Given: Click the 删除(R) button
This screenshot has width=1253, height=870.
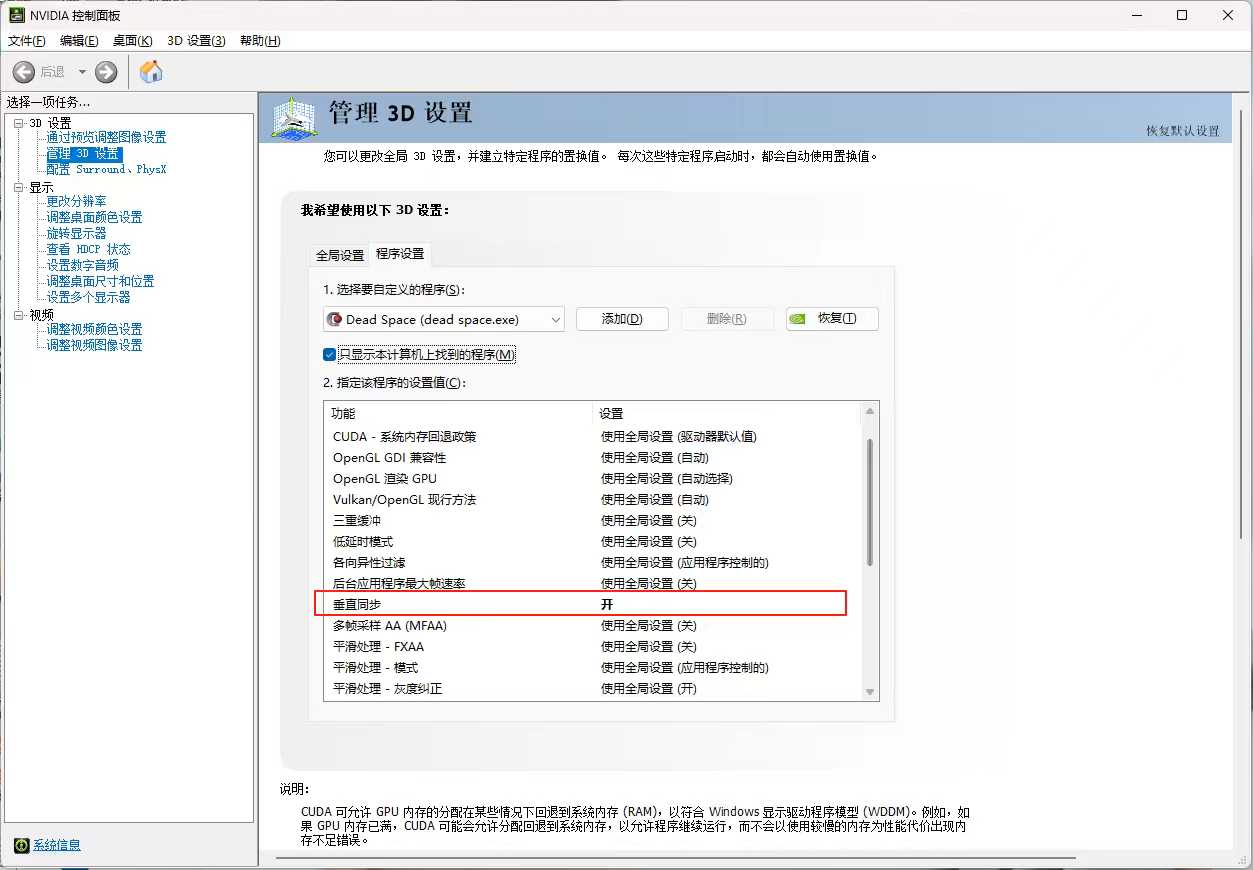Looking at the screenshot, I should click(727, 319).
